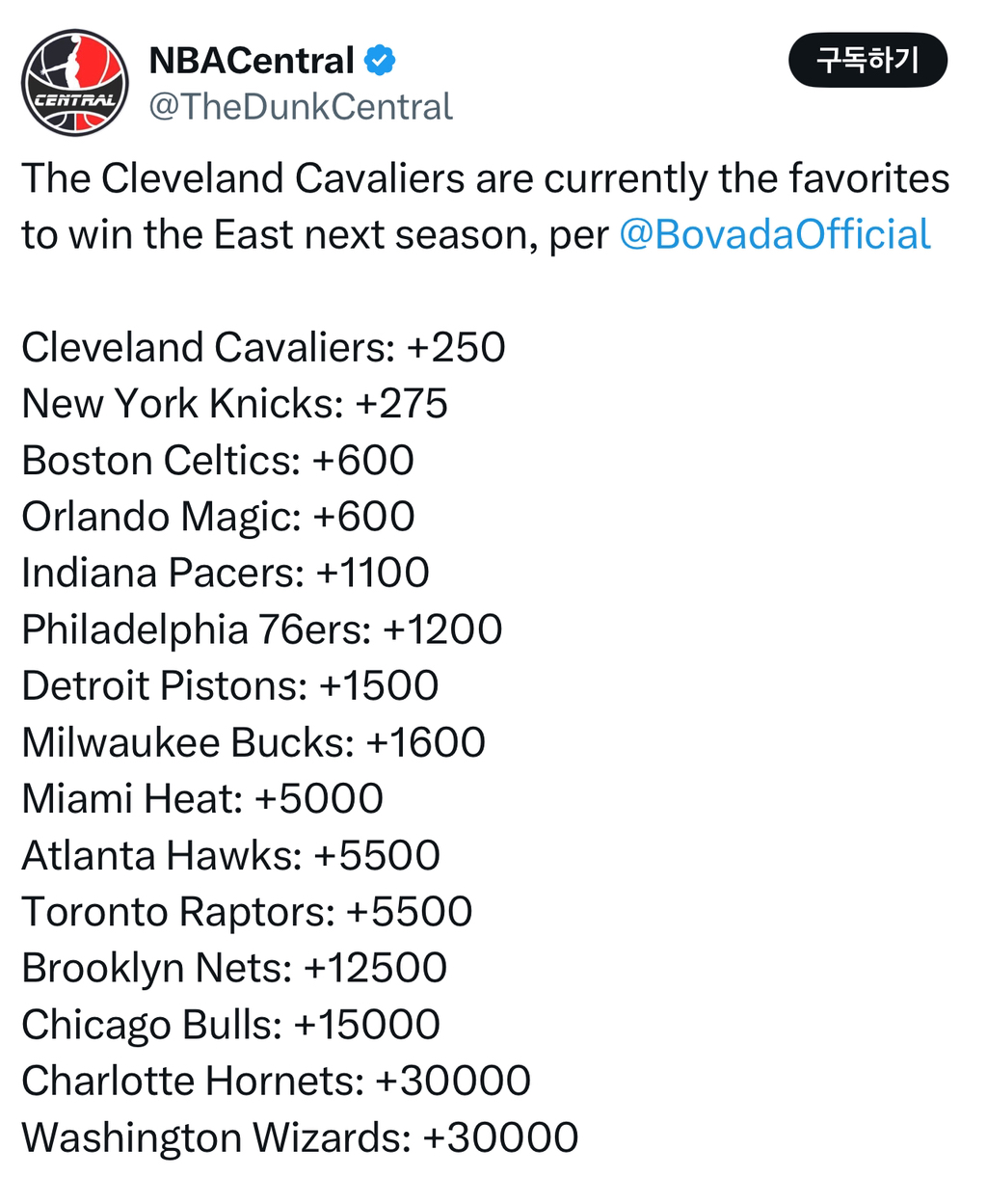
Task: Select the Boston Celtics +600 line
Action: click(x=218, y=461)
